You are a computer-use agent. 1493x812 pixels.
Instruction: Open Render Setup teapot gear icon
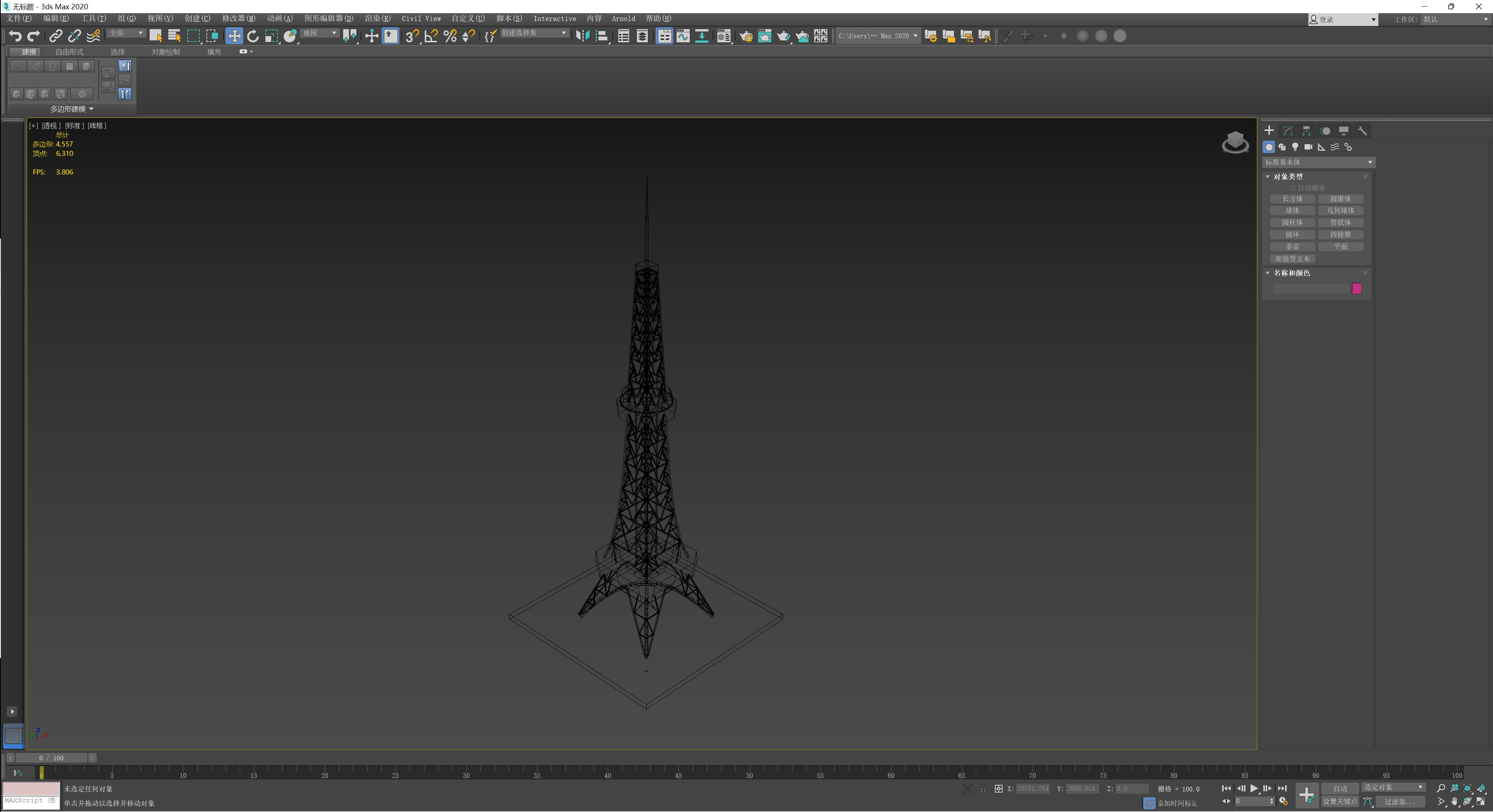click(746, 36)
